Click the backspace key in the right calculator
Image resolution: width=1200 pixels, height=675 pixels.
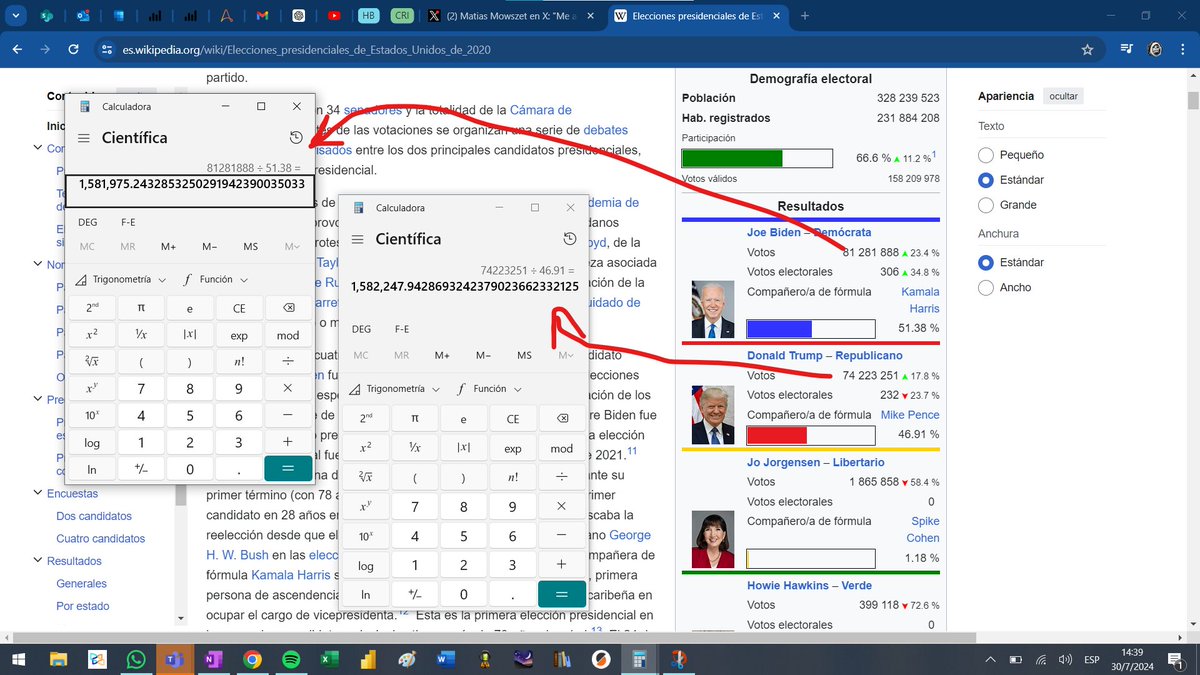pos(562,419)
